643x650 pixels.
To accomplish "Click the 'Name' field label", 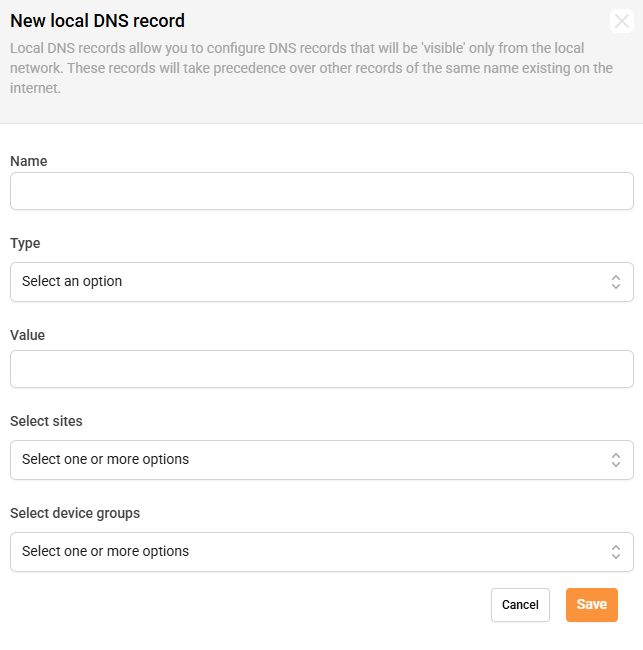I will point(29,161).
